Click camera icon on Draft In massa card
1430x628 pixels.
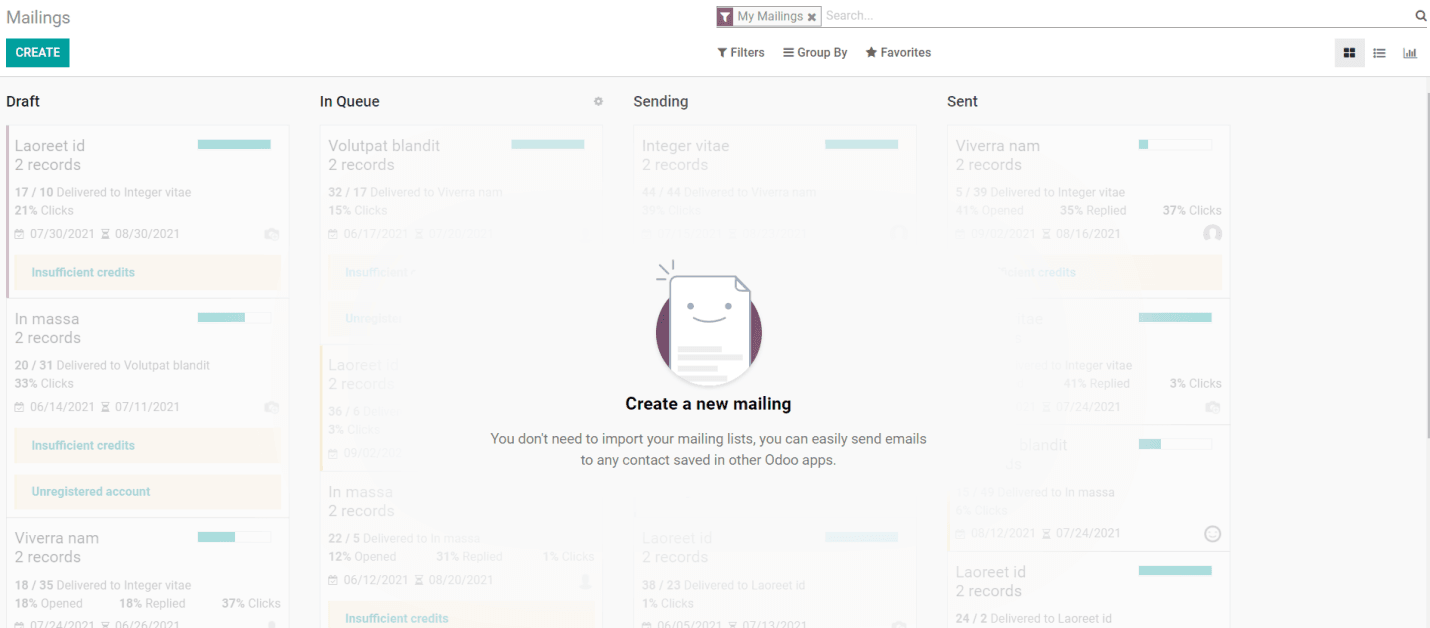coord(271,407)
